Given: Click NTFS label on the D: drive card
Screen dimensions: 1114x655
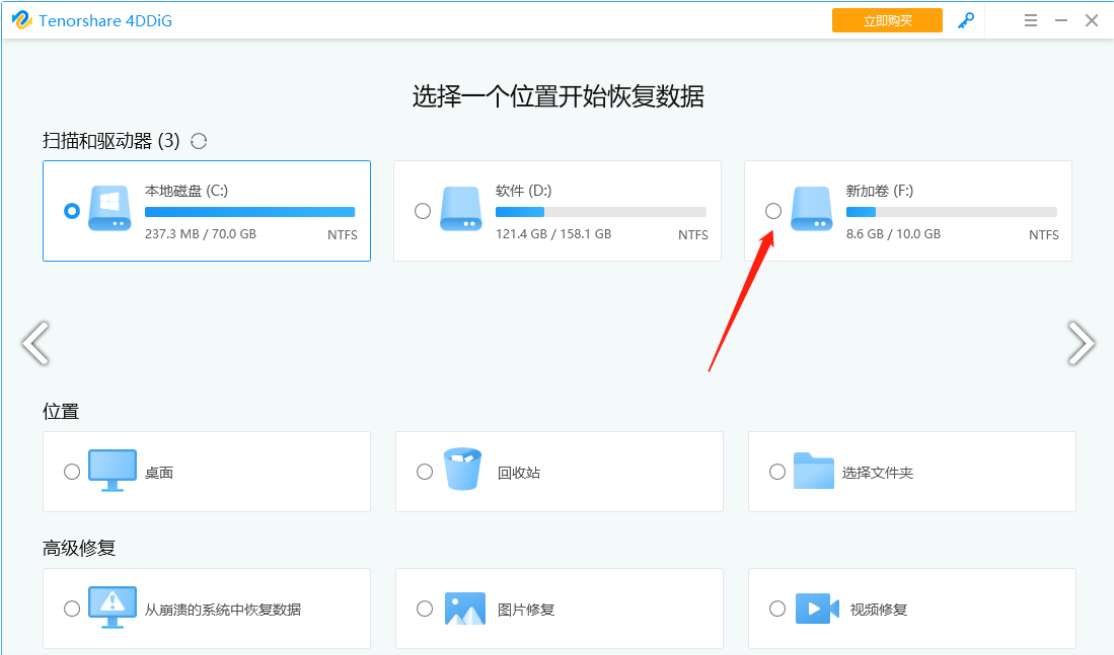Looking at the screenshot, I should 693,235.
